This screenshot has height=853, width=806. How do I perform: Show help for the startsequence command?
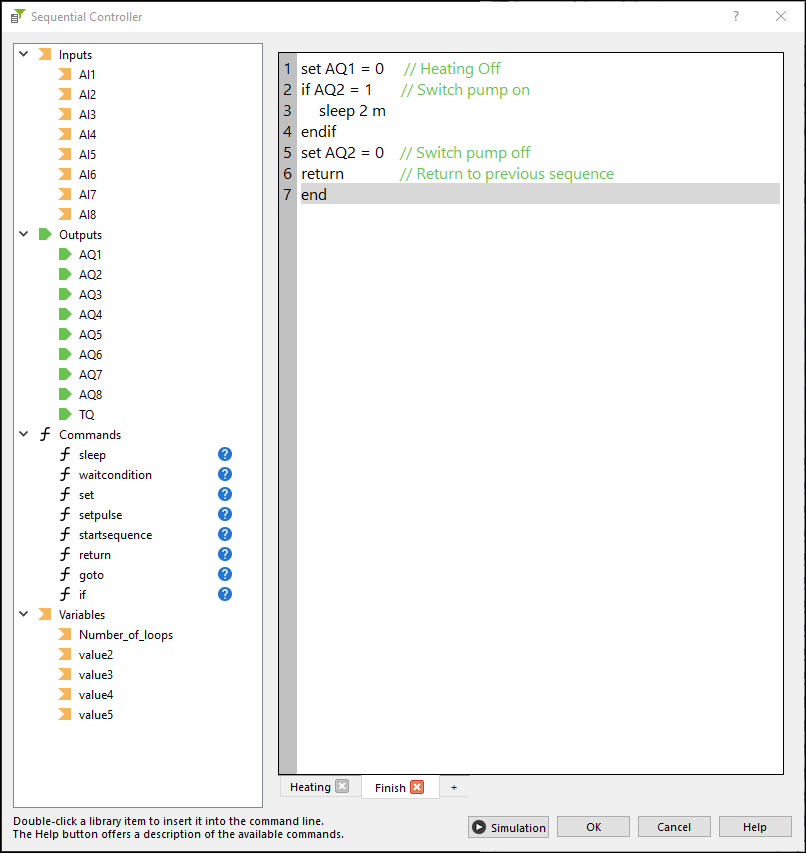pos(225,535)
